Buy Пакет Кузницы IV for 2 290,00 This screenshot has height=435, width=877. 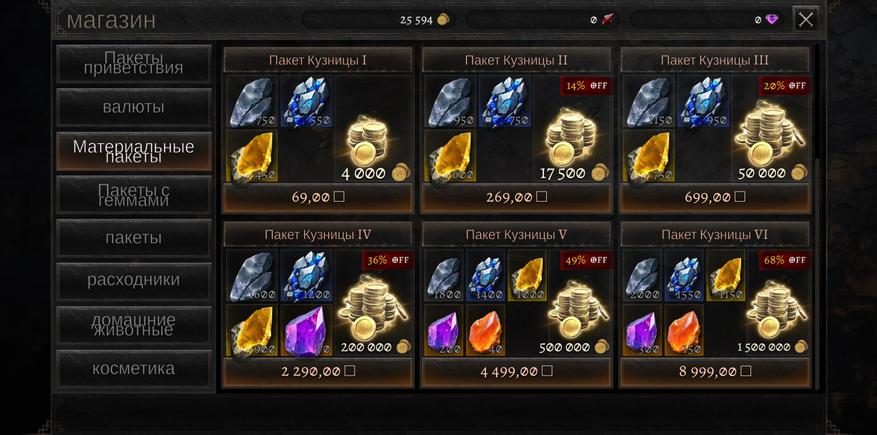point(318,372)
